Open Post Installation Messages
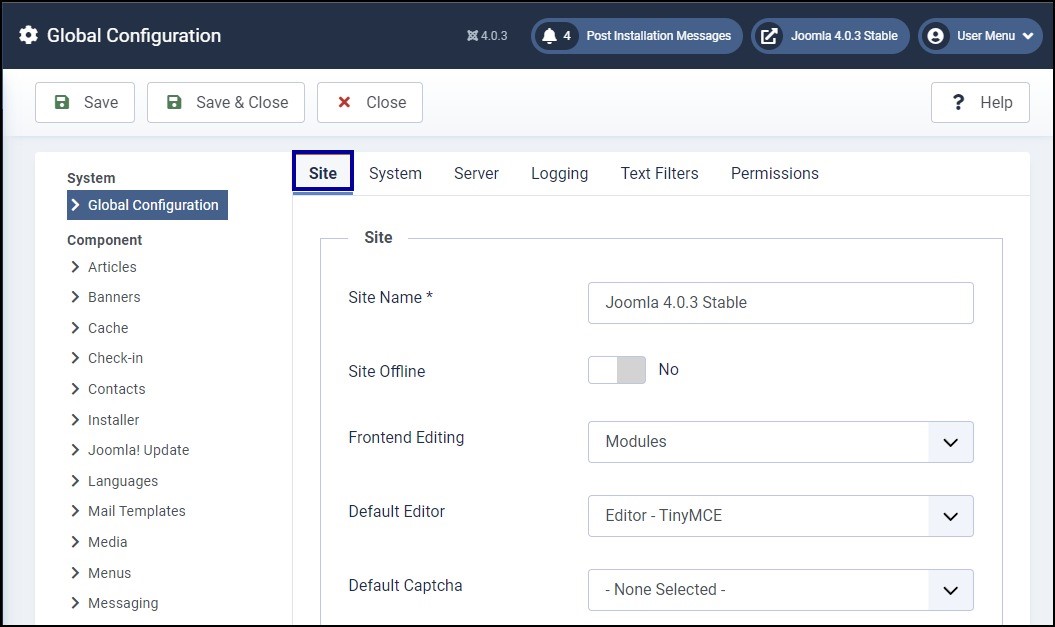 636,36
